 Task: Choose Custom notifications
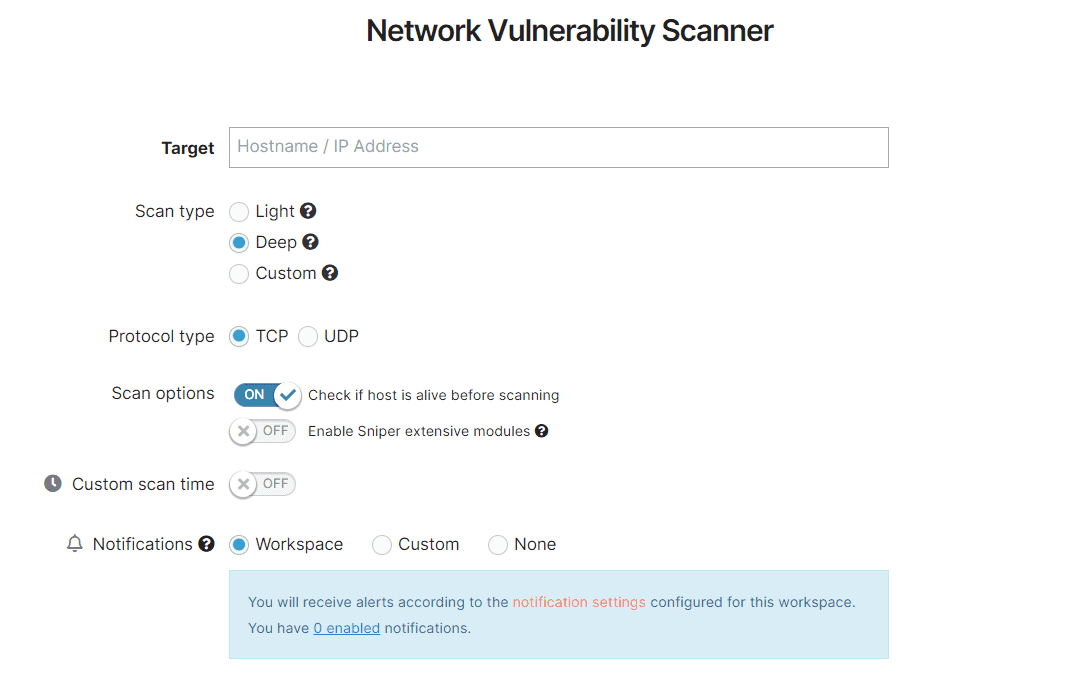pyautogui.click(x=381, y=544)
